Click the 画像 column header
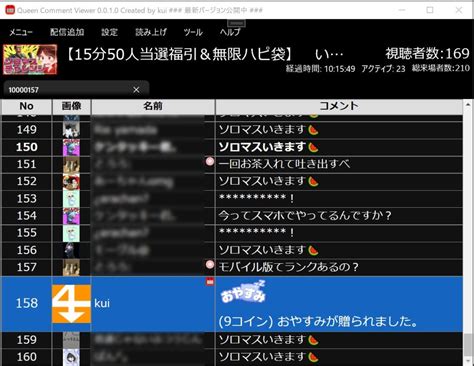 pyautogui.click(x=71, y=106)
